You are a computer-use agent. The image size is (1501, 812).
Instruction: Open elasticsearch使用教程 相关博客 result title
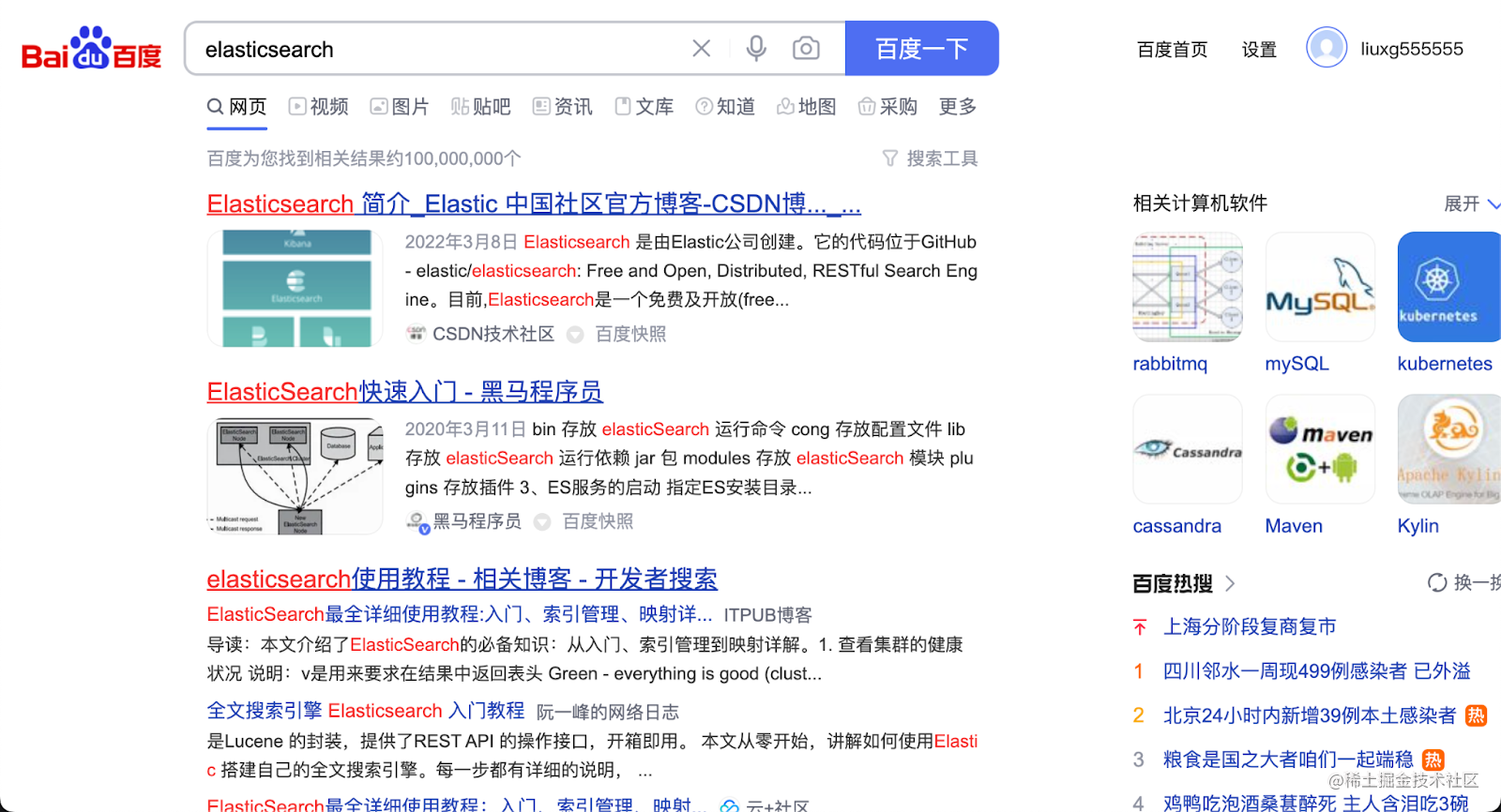(462, 579)
